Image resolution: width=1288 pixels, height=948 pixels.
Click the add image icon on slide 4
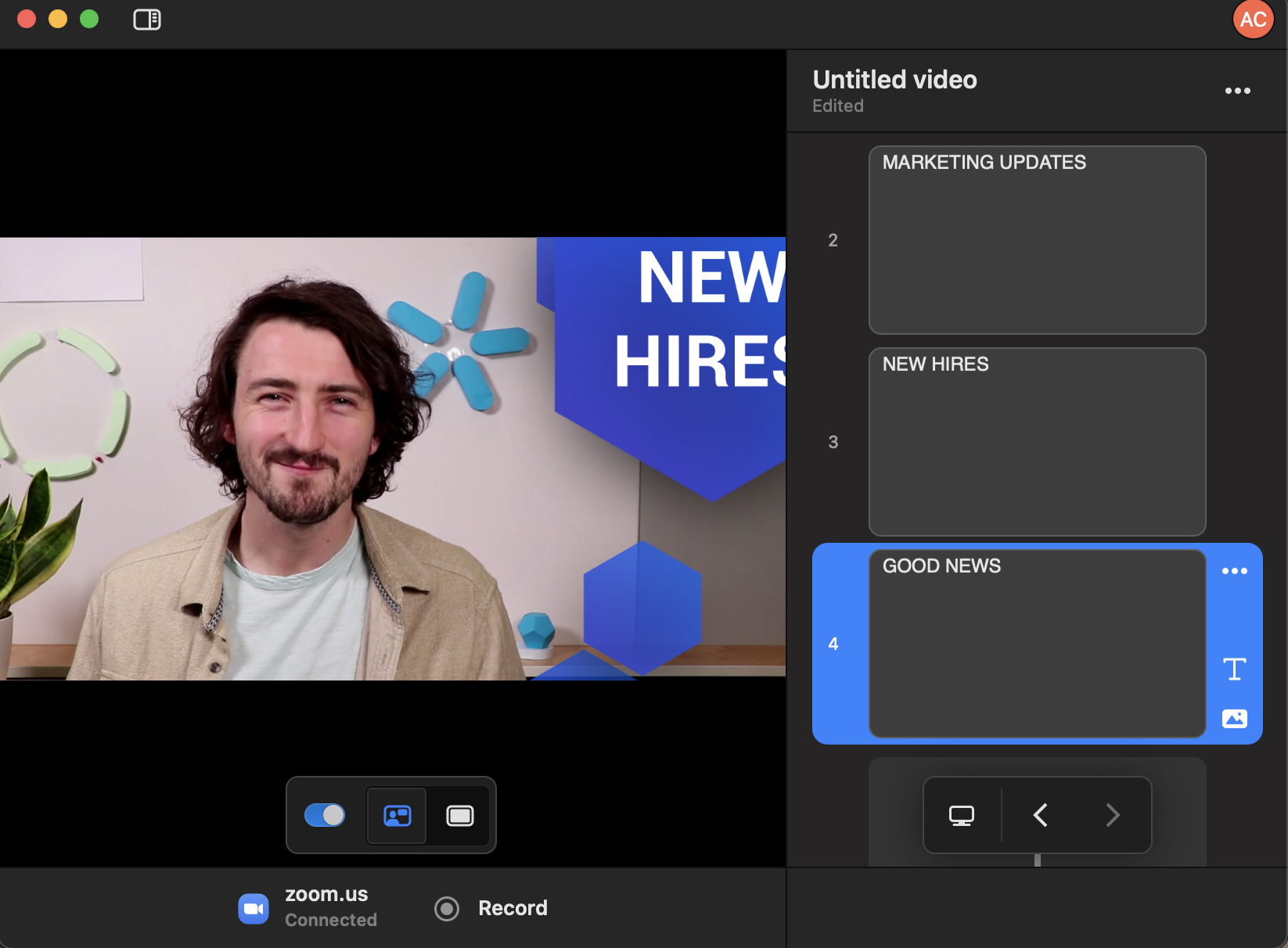click(x=1234, y=718)
